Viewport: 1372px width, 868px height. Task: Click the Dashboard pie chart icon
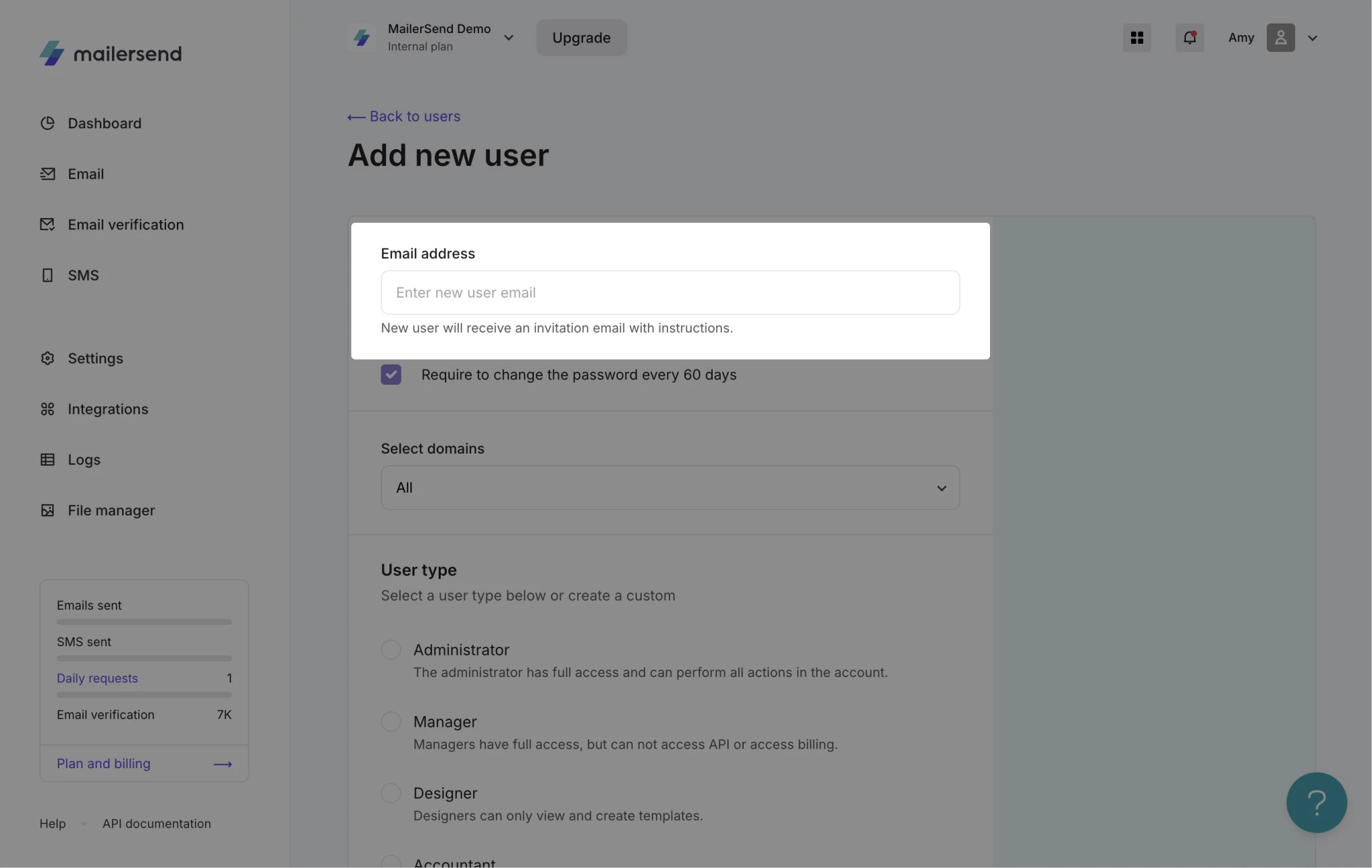click(x=47, y=123)
